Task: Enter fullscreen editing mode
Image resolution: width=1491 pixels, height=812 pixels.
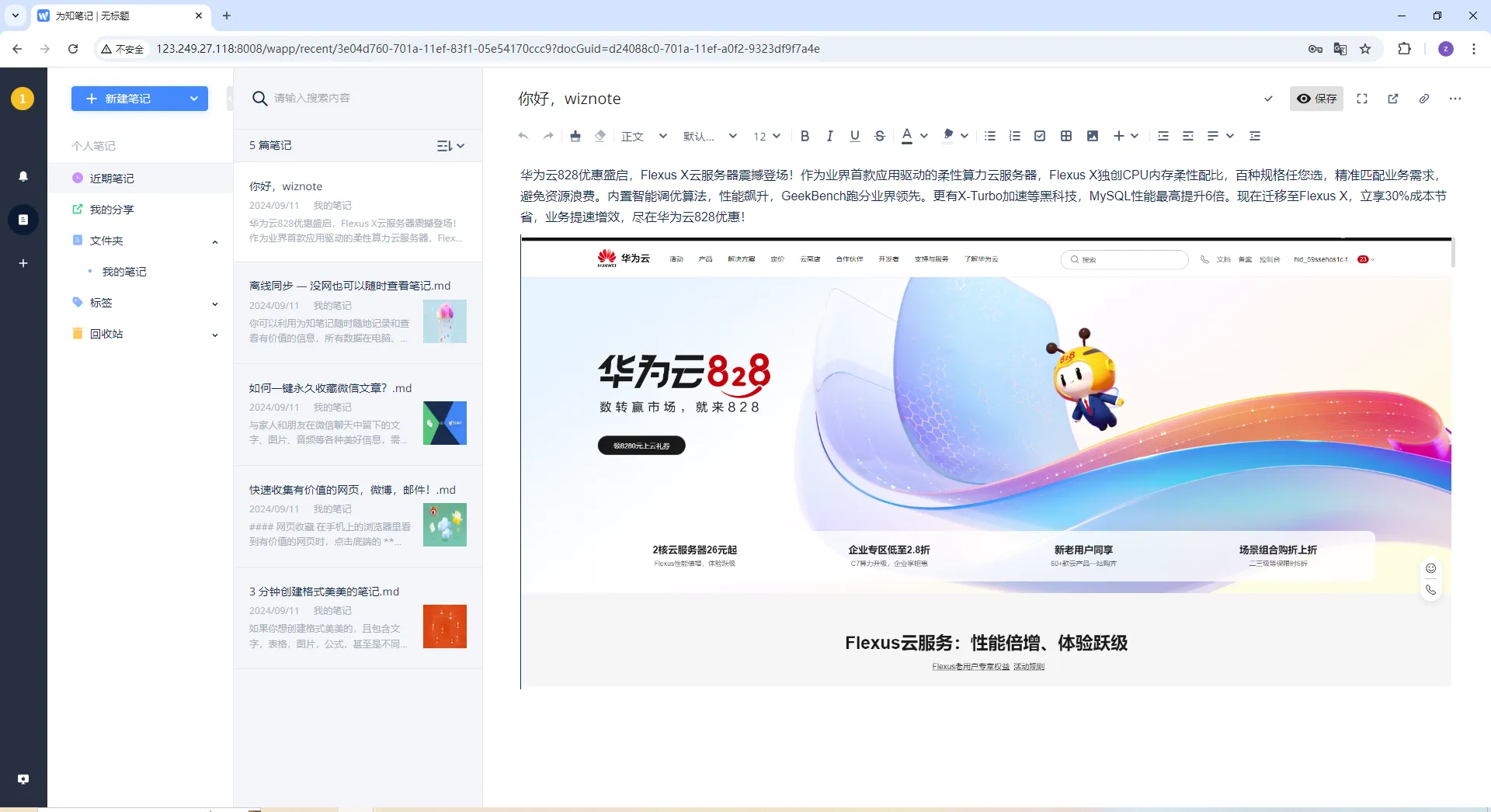Action: click(x=1362, y=99)
